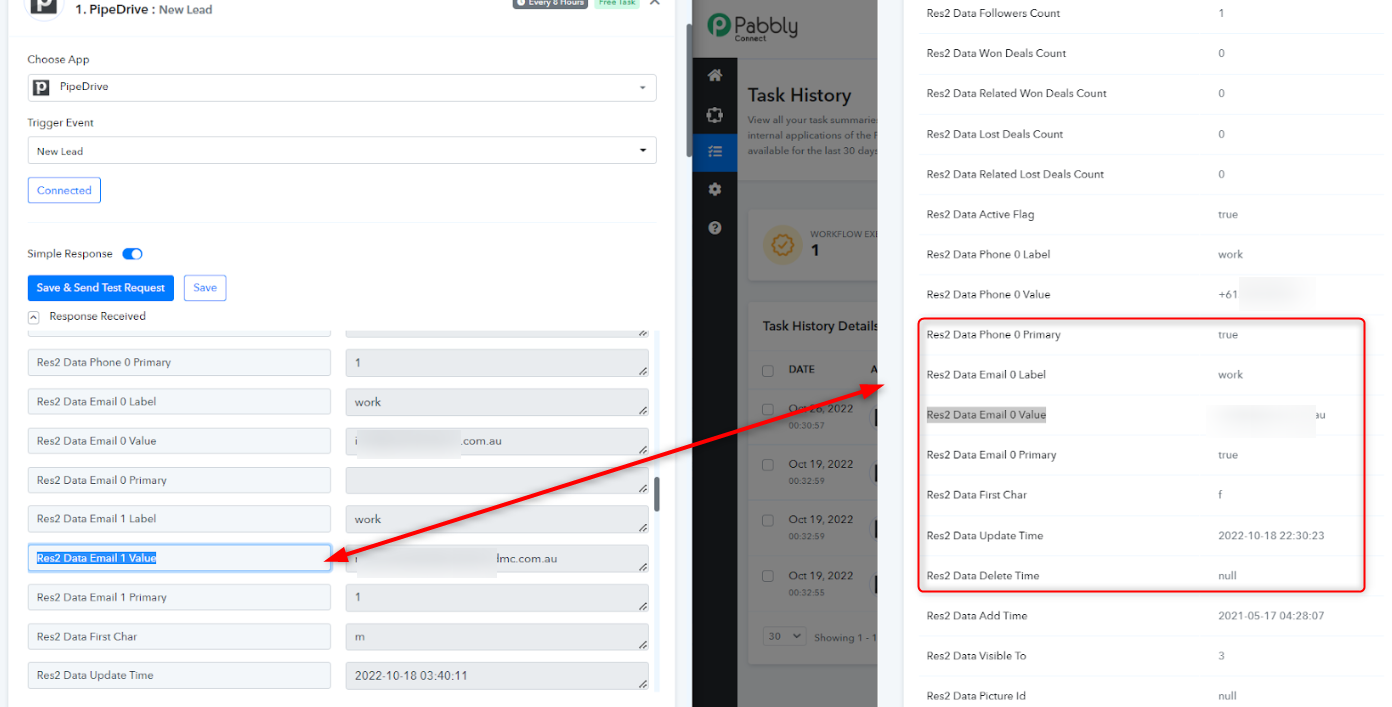Check the Oct 26, 2022 task row

(x=768, y=409)
